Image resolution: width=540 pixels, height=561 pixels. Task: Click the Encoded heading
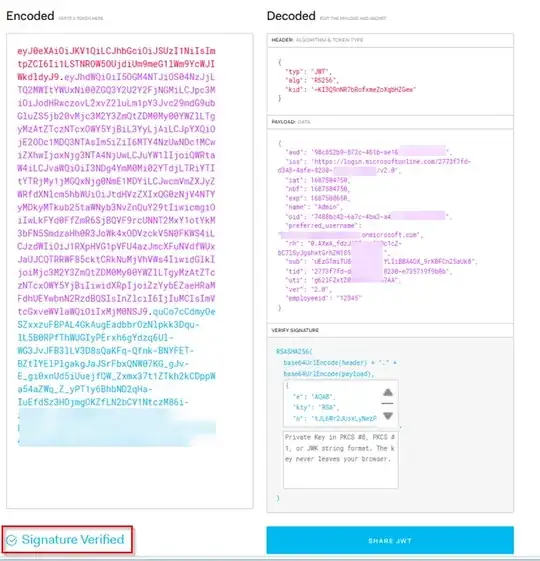(30, 16)
